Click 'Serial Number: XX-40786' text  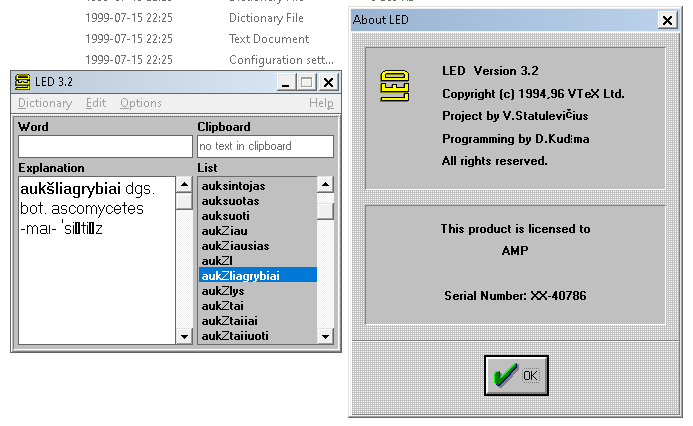(x=515, y=296)
